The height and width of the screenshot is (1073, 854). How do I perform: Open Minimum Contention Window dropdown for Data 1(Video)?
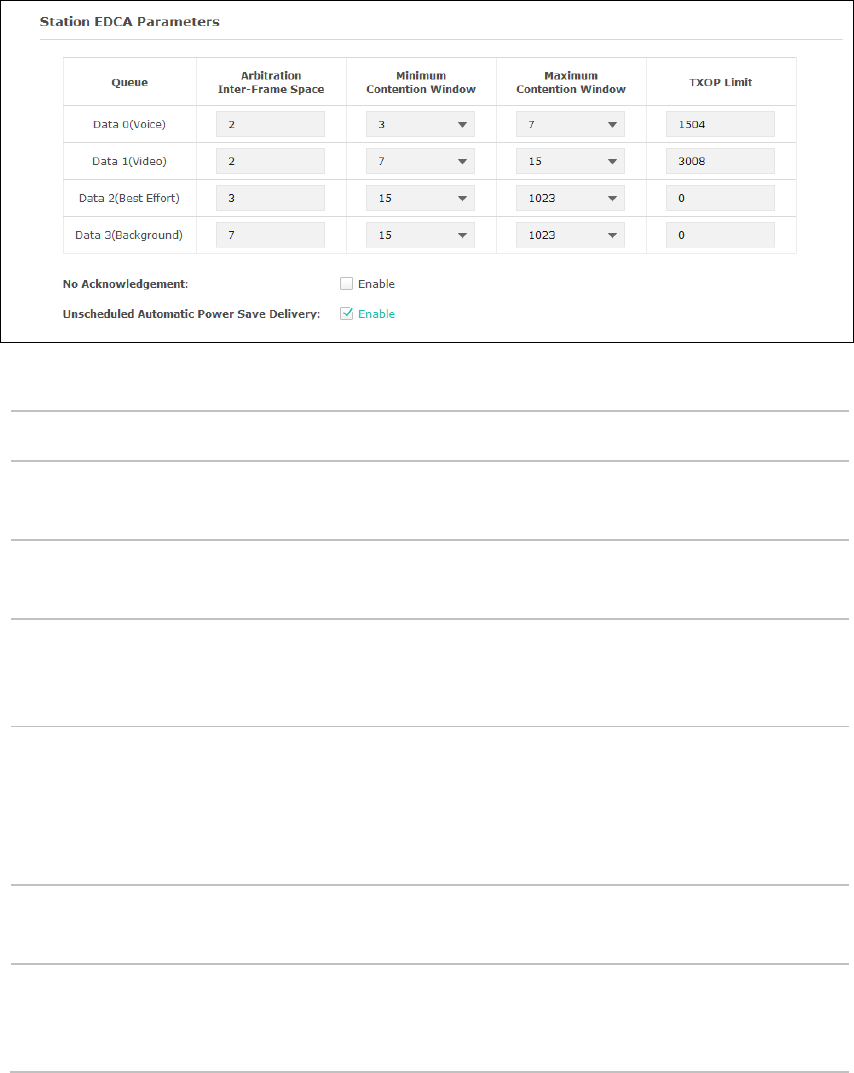420,161
